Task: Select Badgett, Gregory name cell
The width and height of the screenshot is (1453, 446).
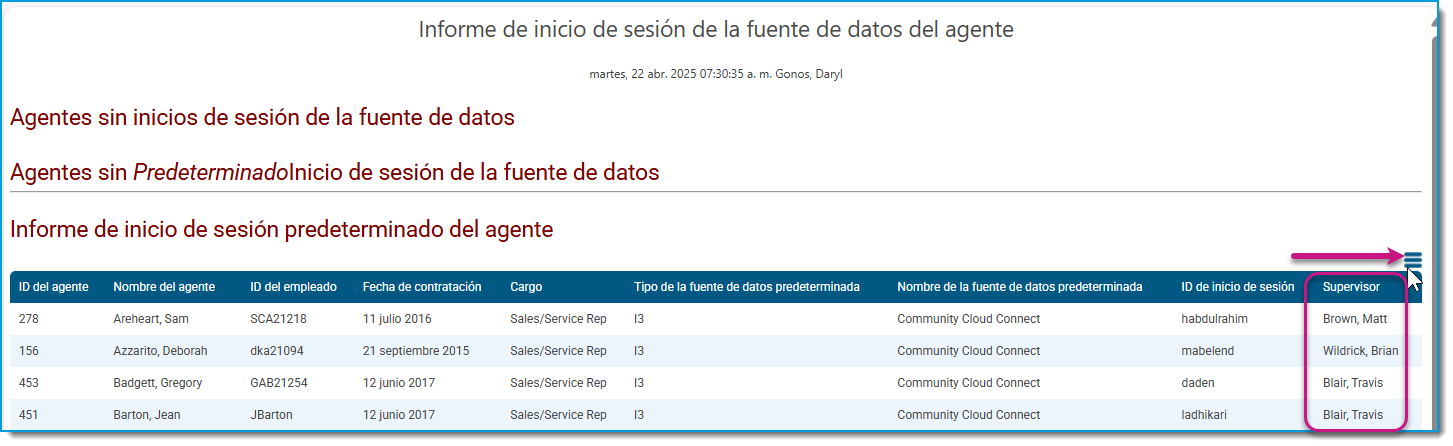Action: 159,383
